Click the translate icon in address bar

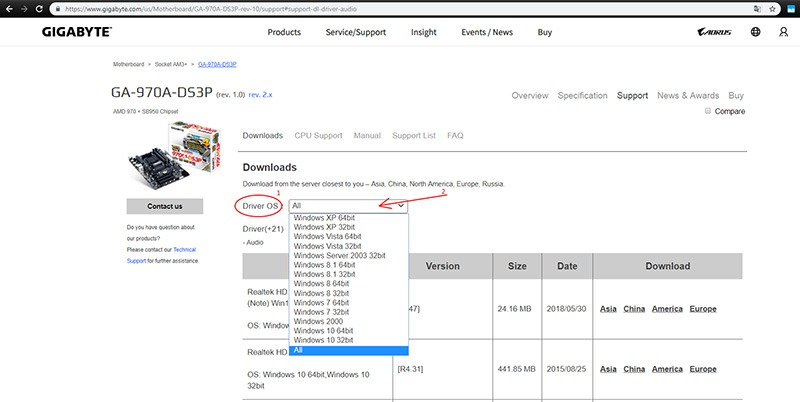click(x=757, y=9)
